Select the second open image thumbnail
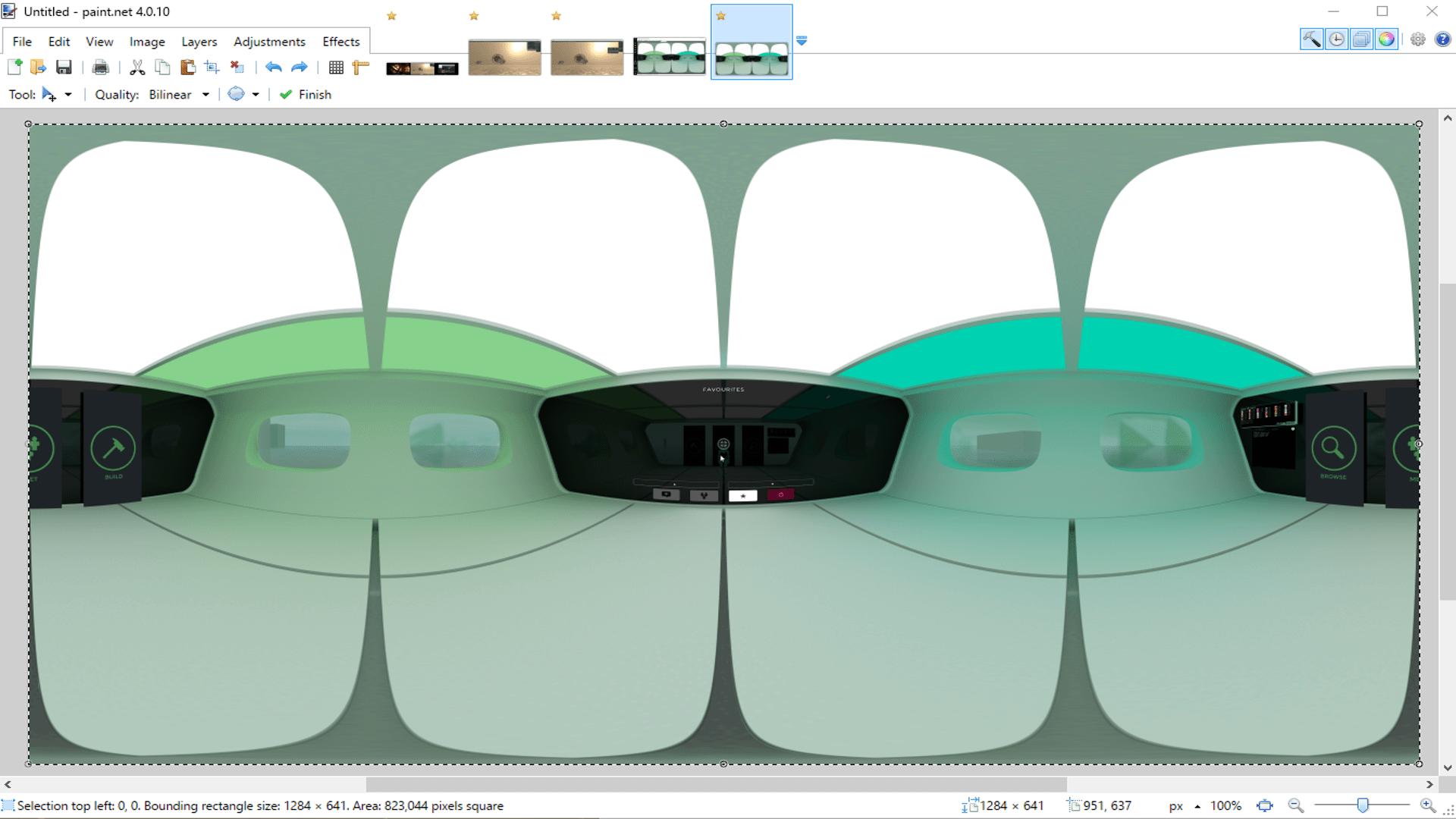The height and width of the screenshot is (819, 1456). (504, 58)
